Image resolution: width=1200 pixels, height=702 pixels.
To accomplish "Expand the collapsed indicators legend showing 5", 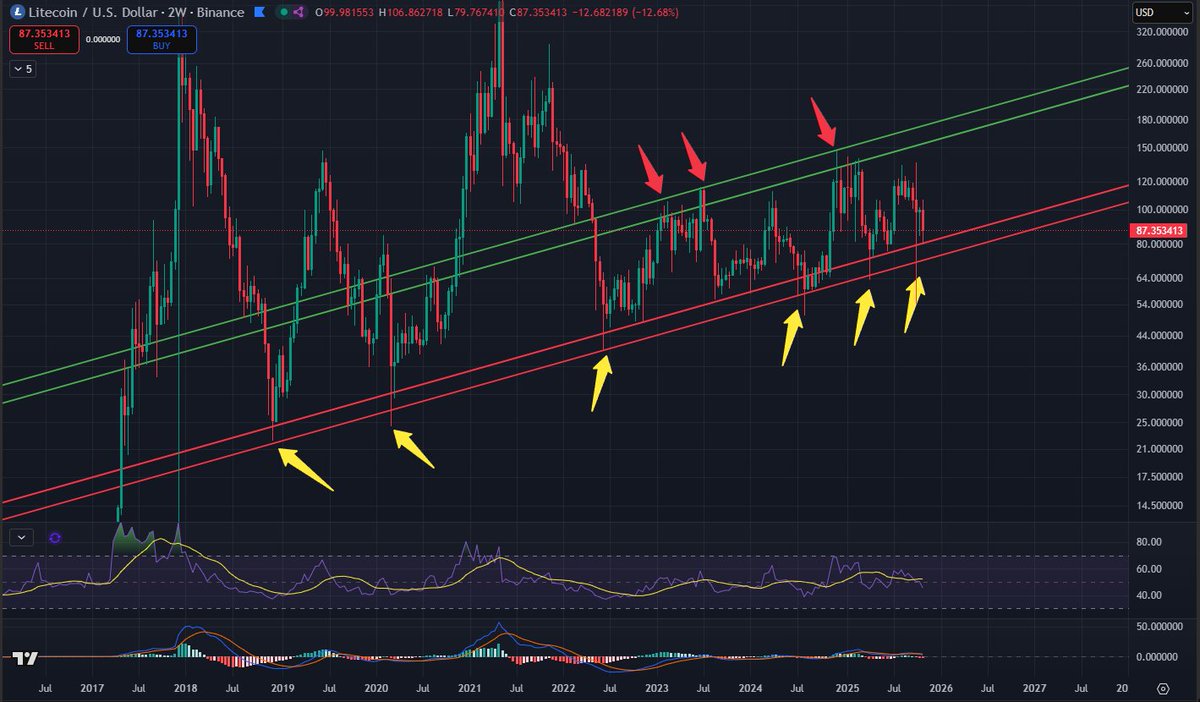I will click(x=22, y=69).
